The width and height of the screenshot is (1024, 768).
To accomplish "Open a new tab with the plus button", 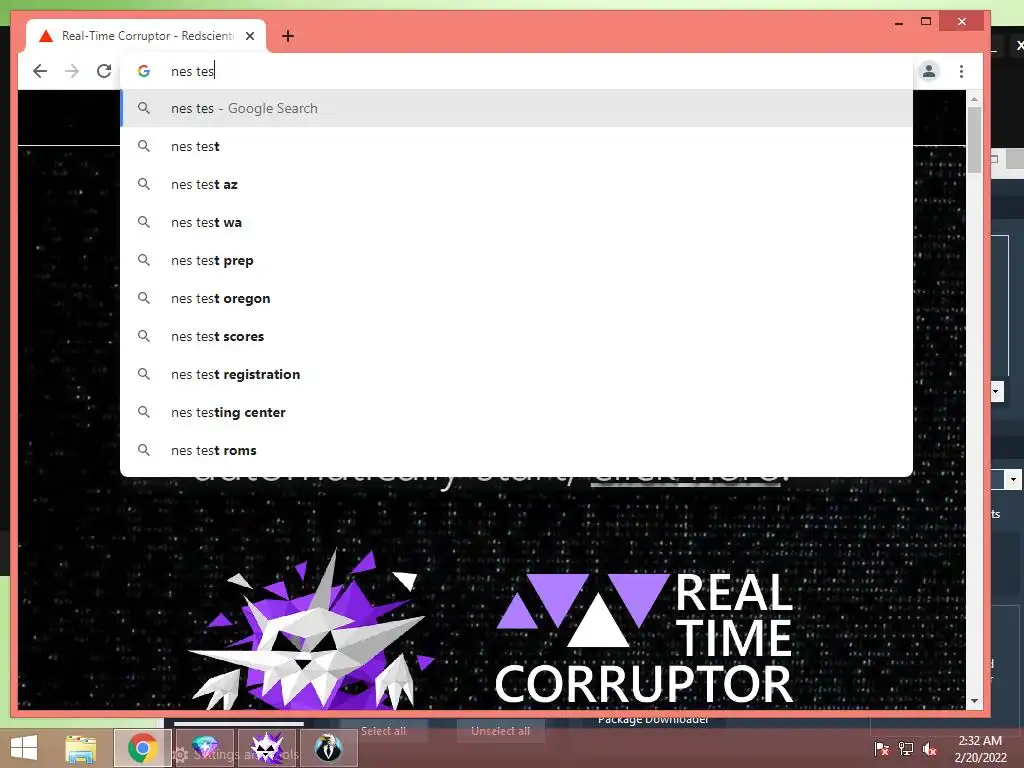I will 287,36.
